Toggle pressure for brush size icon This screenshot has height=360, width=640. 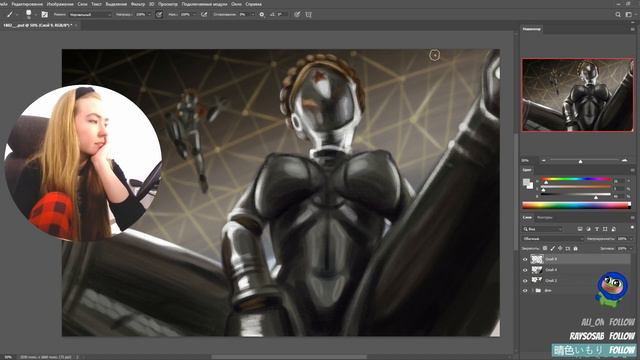click(297, 14)
